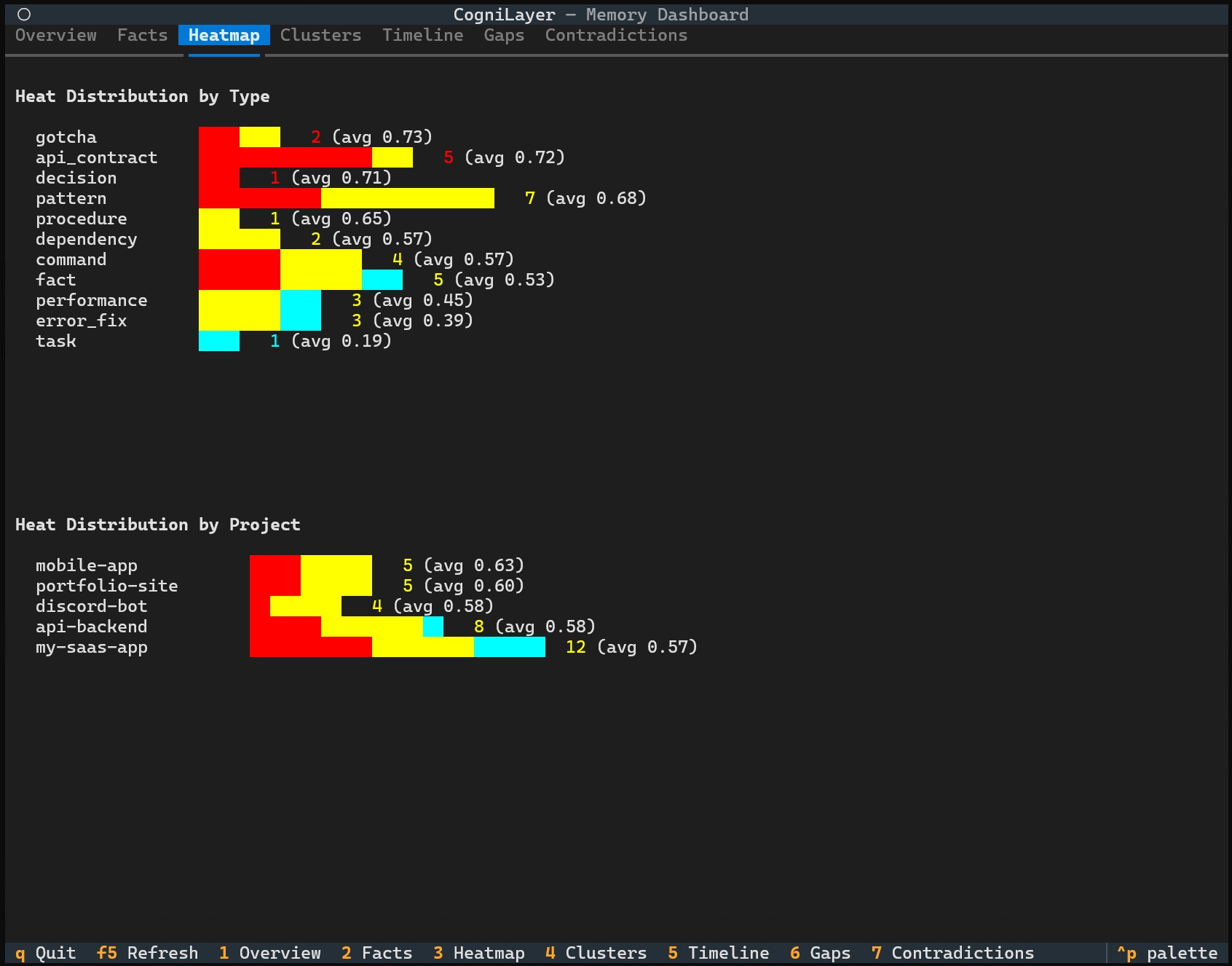Click the cyan segment of the task heat bar
This screenshot has height=966, width=1232.
tap(218, 340)
